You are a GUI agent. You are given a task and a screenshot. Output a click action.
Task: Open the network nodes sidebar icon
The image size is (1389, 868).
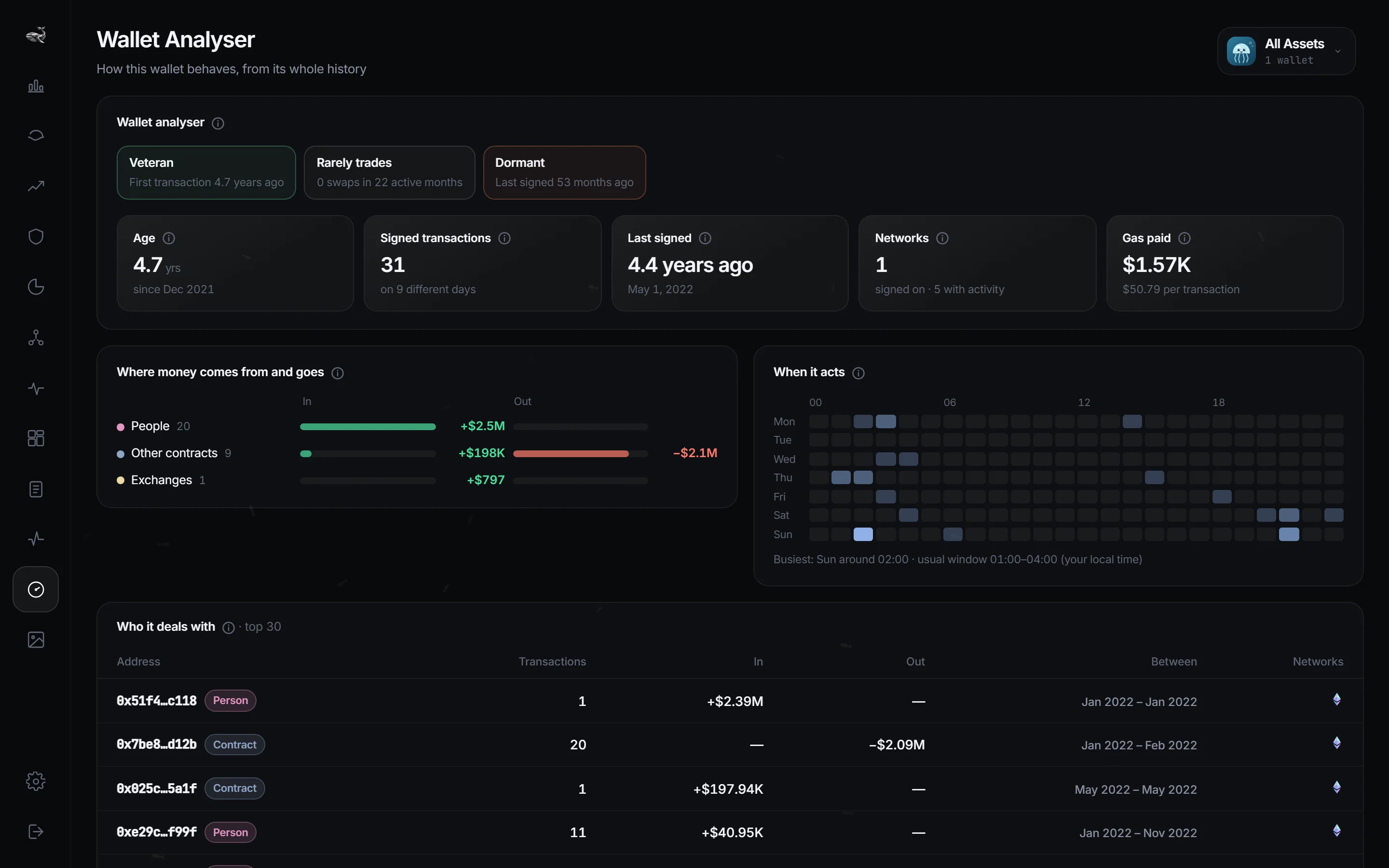pos(36,338)
